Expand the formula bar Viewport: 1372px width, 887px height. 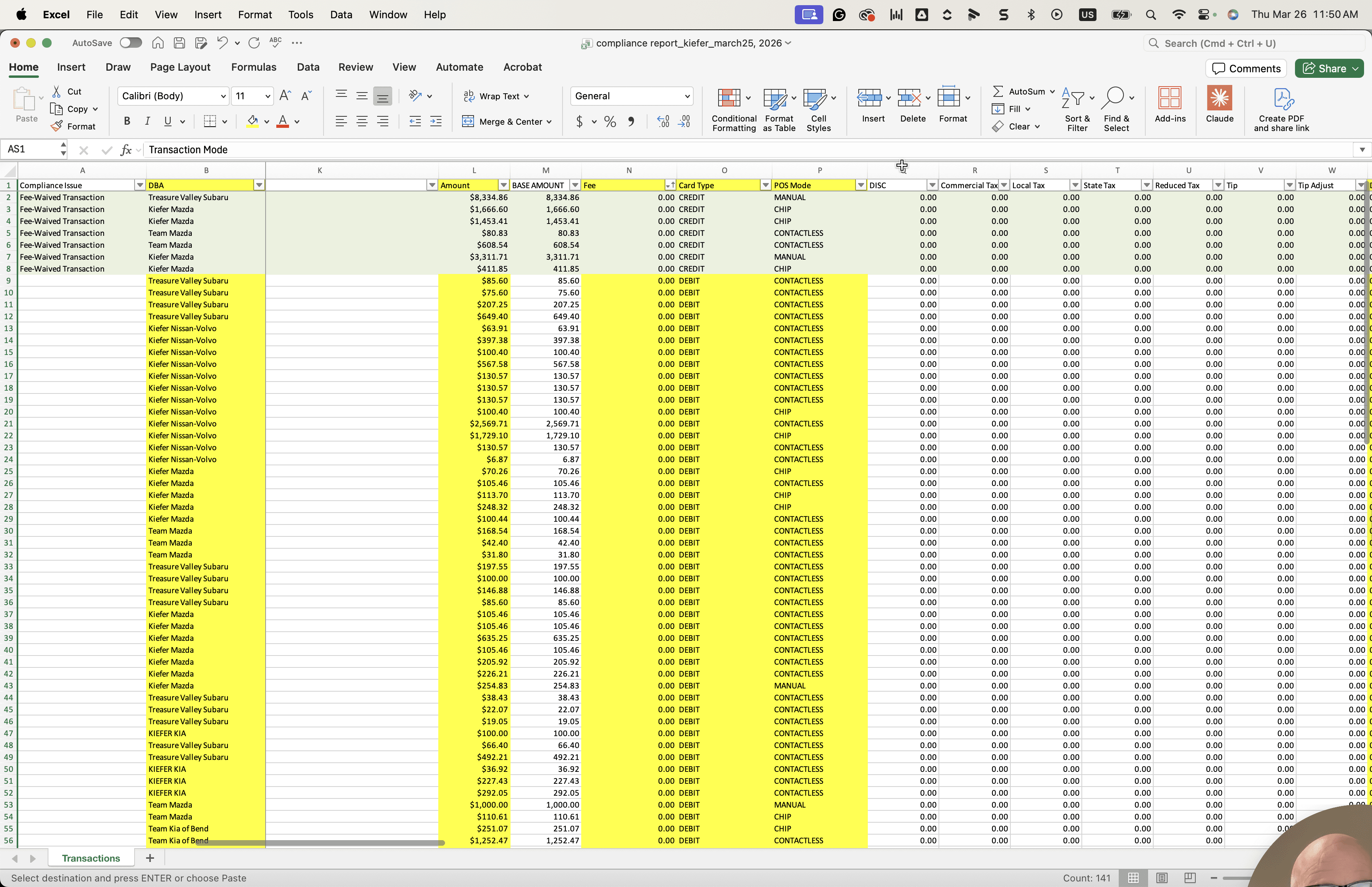point(1362,150)
